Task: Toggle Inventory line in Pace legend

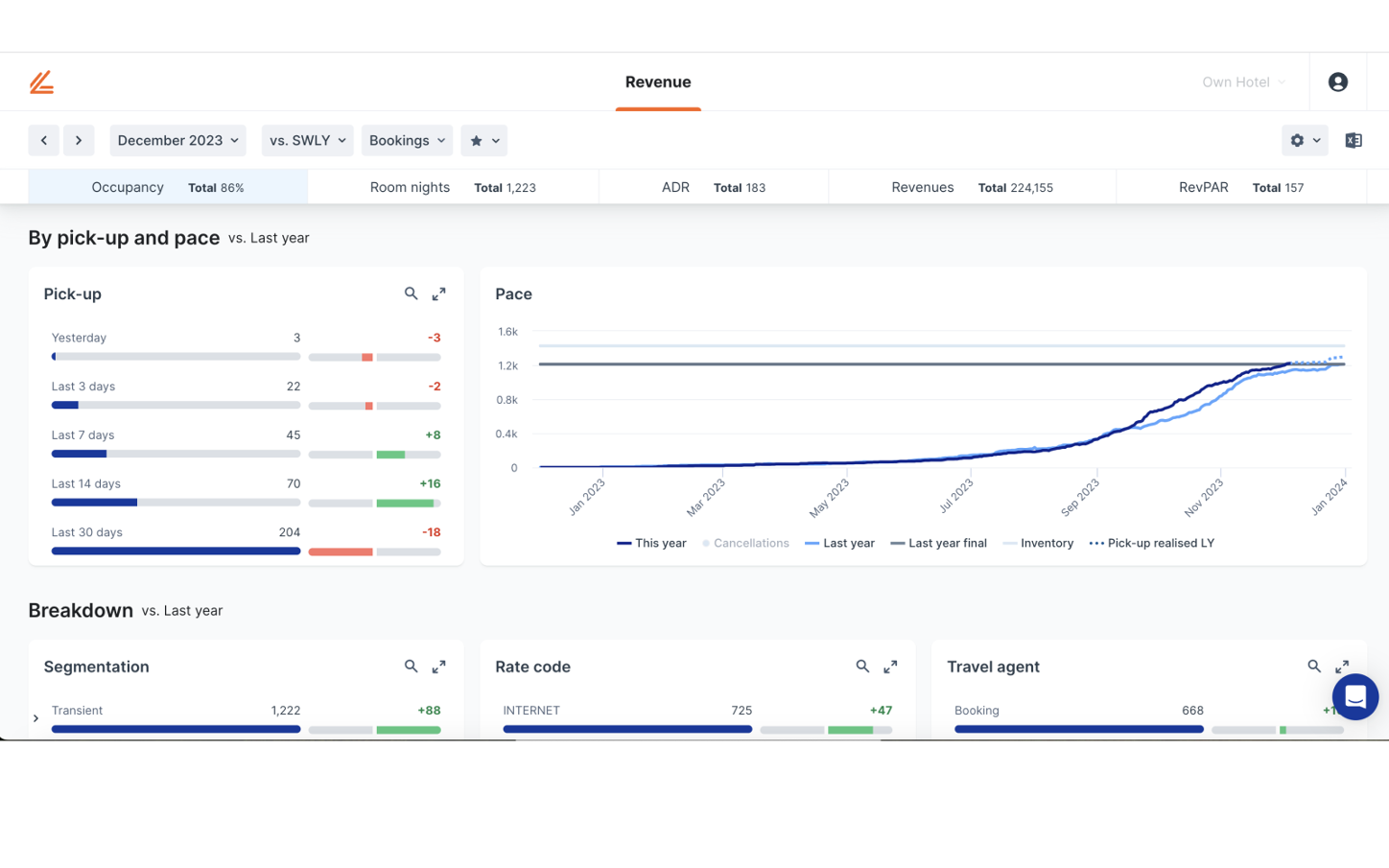Action: [1038, 543]
